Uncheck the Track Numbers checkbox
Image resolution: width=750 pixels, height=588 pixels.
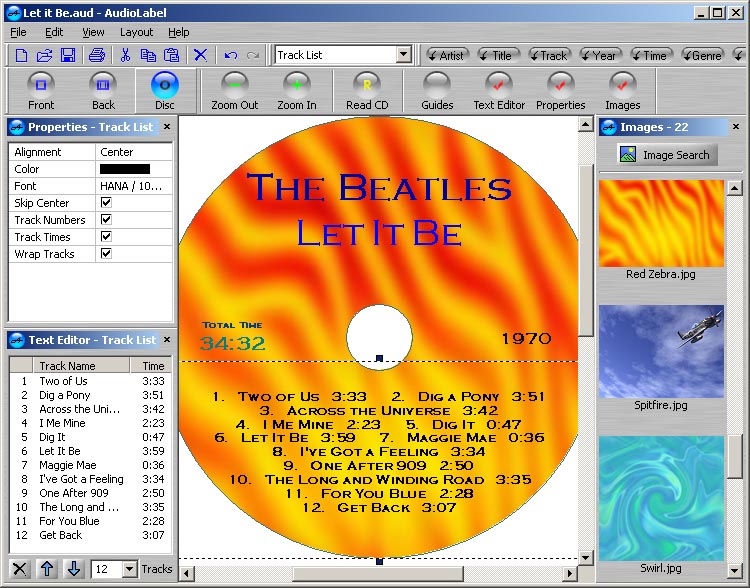[x=106, y=220]
